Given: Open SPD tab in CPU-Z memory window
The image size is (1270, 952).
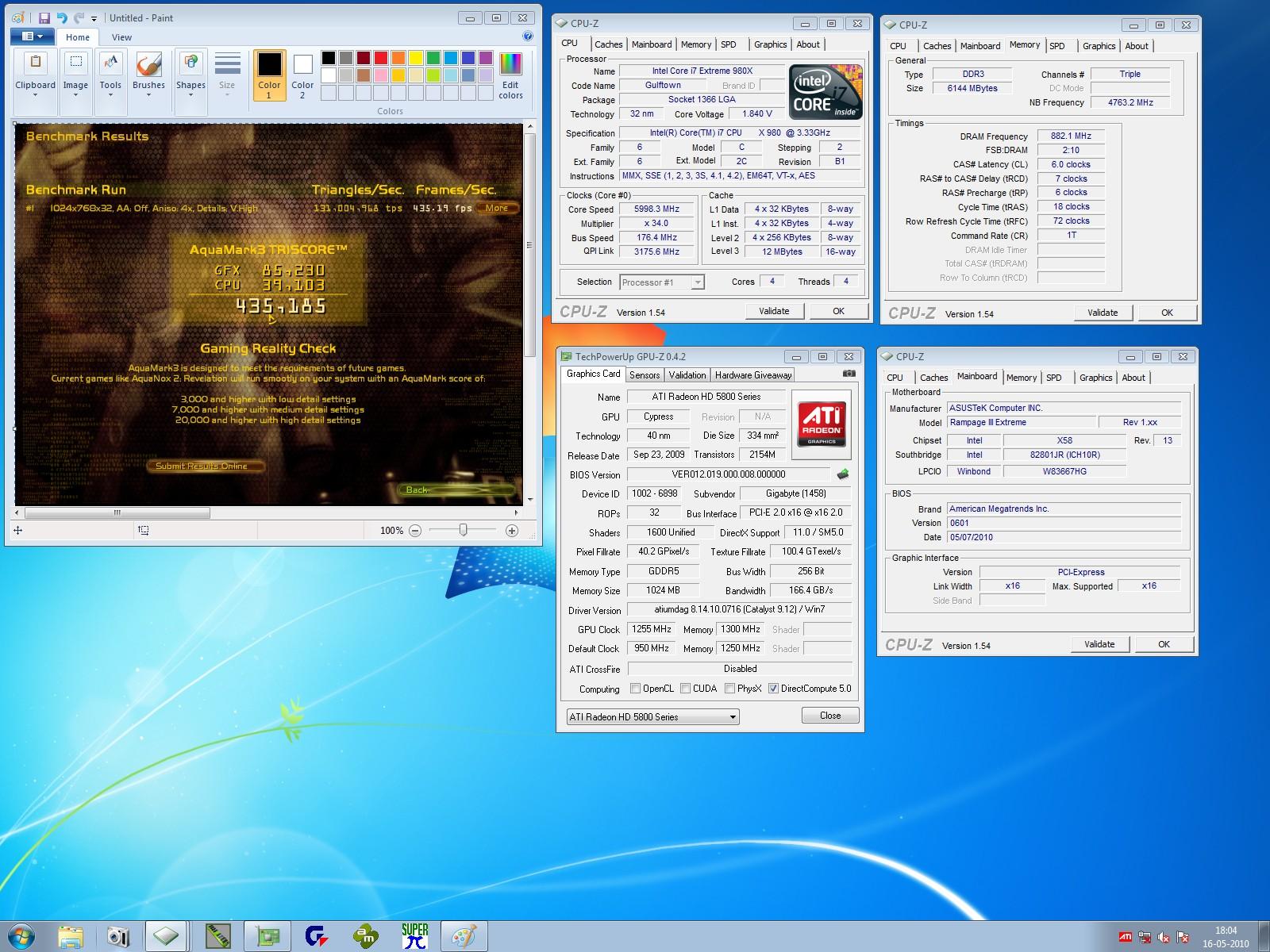Looking at the screenshot, I should tap(1057, 46).
